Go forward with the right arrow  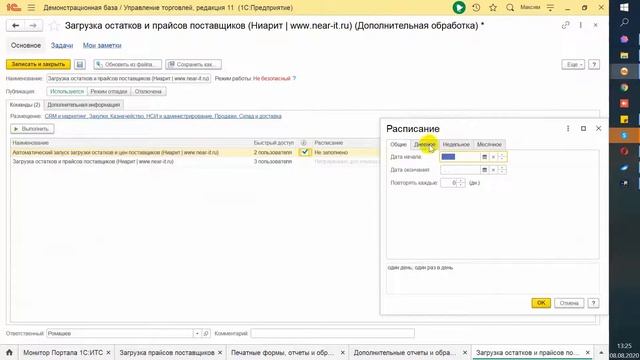pyautogui.click(x=33, y=26)
